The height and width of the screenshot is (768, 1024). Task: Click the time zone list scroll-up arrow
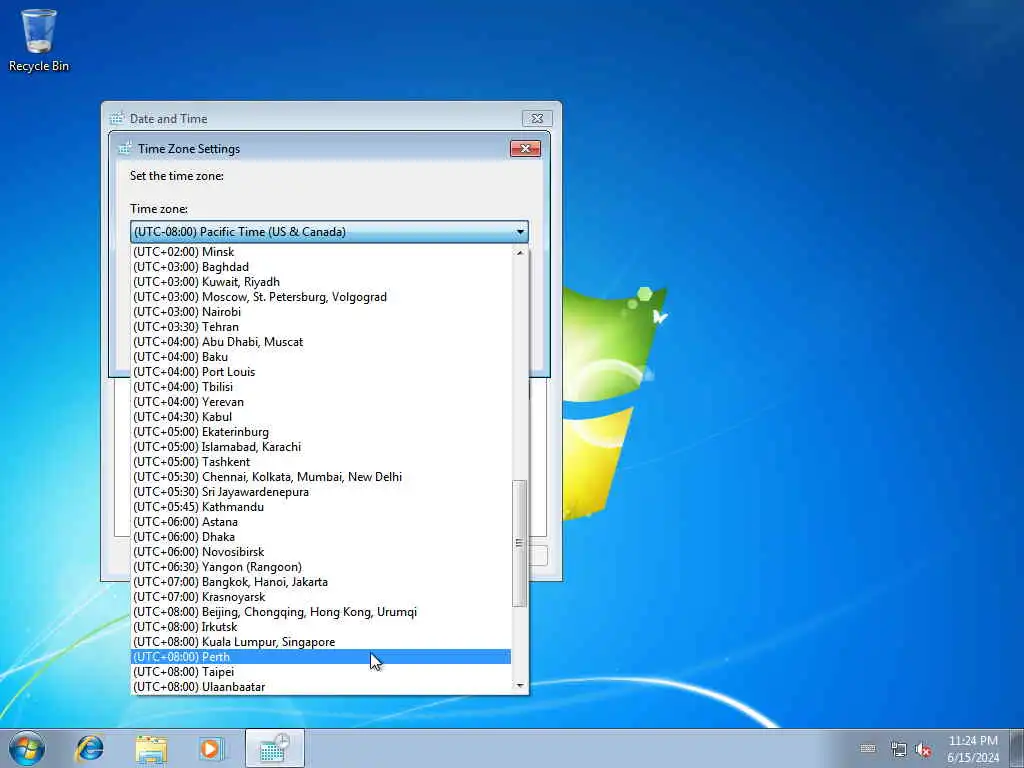[520, 252]
